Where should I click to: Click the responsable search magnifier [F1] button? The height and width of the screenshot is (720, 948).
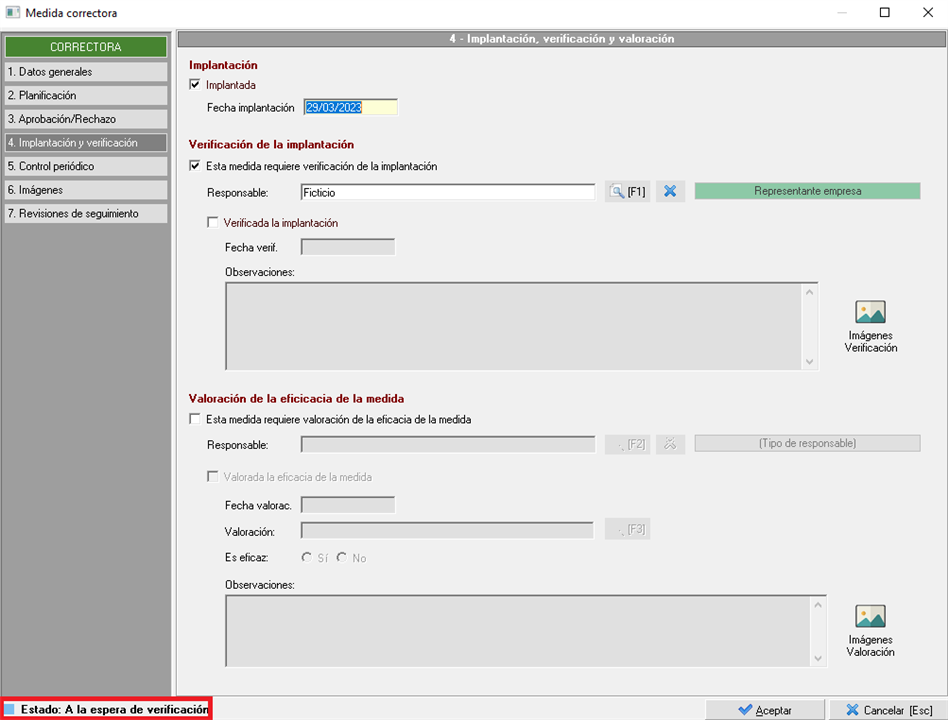tap(627, 191)
